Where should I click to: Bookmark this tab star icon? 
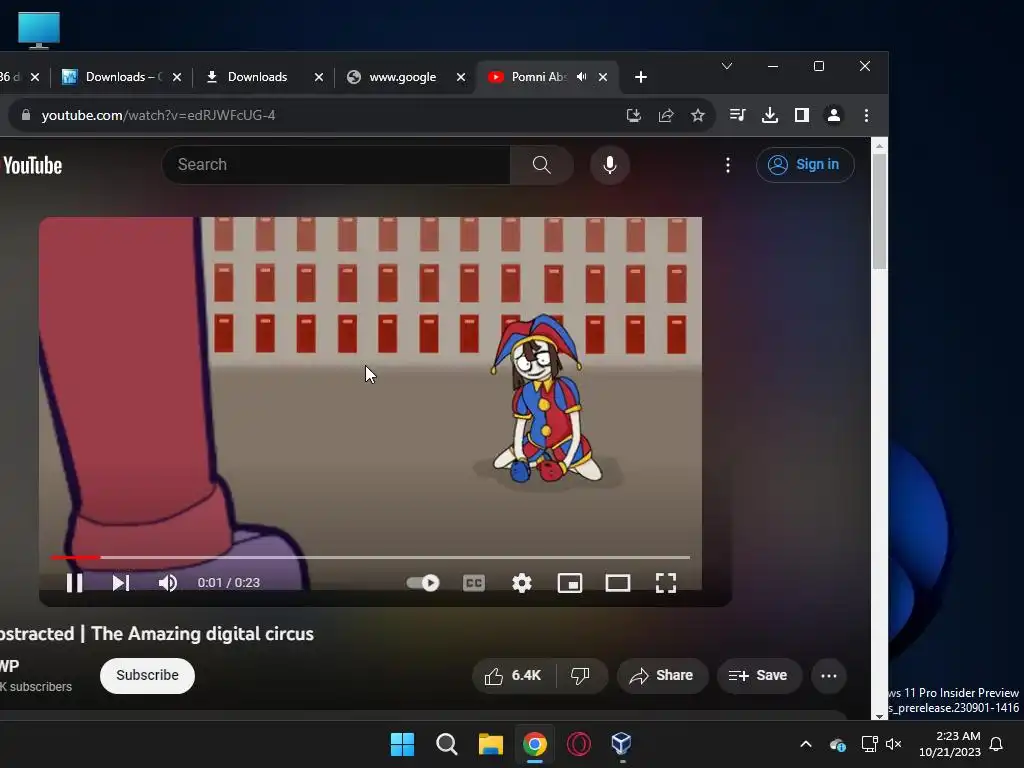point(697,116)
